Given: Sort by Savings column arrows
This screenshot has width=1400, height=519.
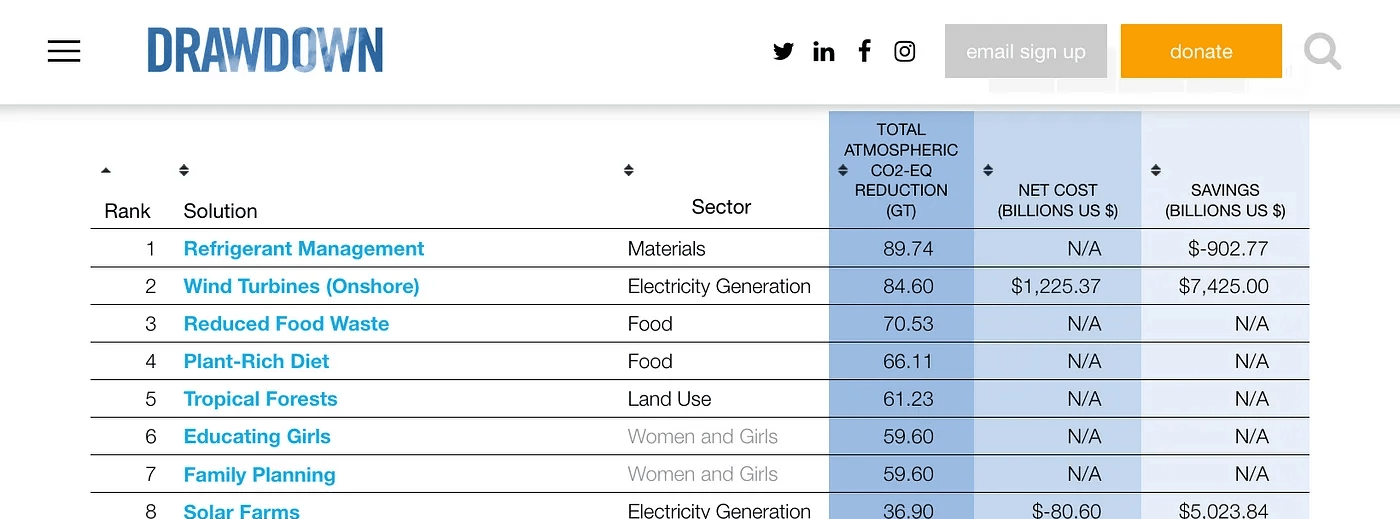Looking at the screenshot, I should tap(1156, 170).
